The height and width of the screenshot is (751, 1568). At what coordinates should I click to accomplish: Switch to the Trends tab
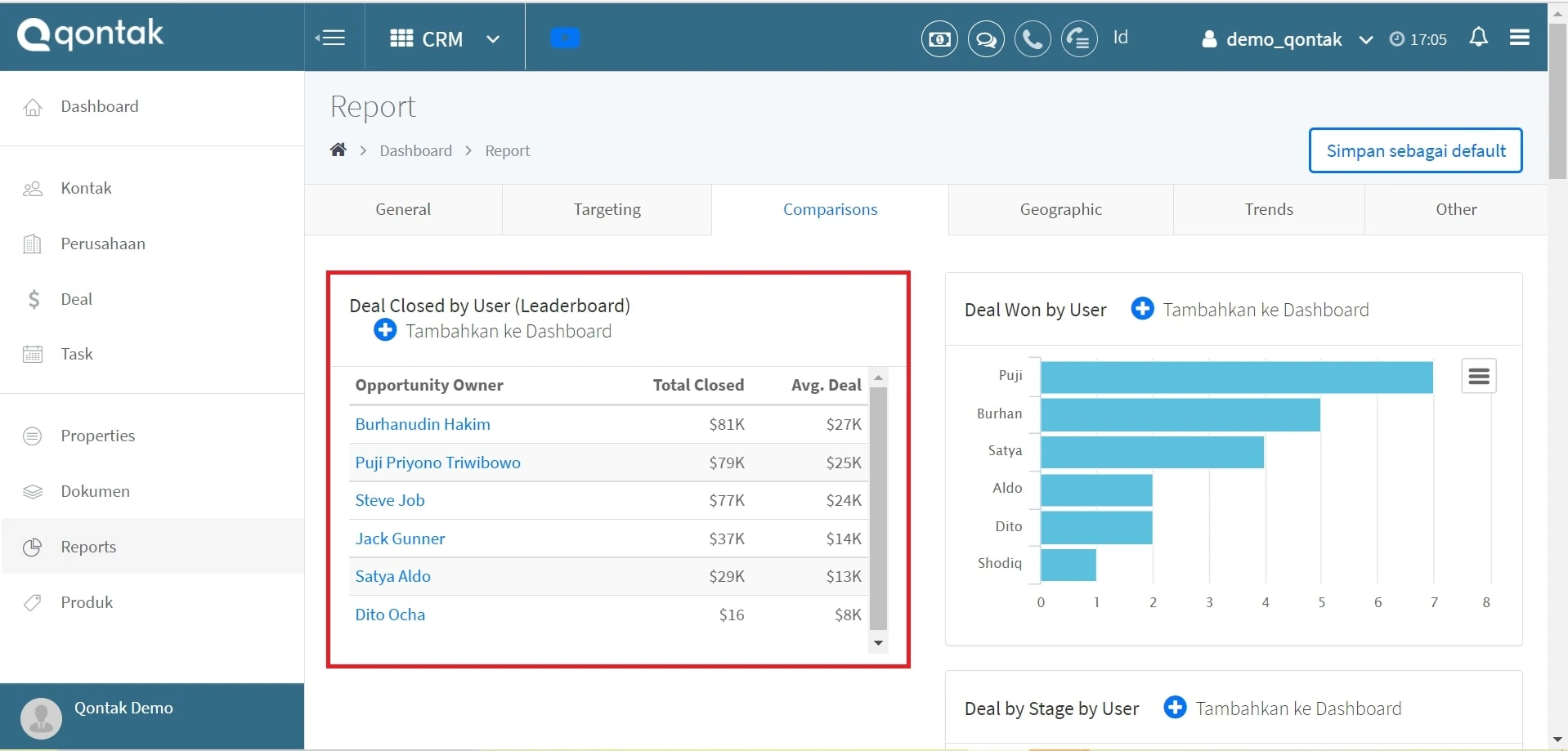click(1269, 209)
